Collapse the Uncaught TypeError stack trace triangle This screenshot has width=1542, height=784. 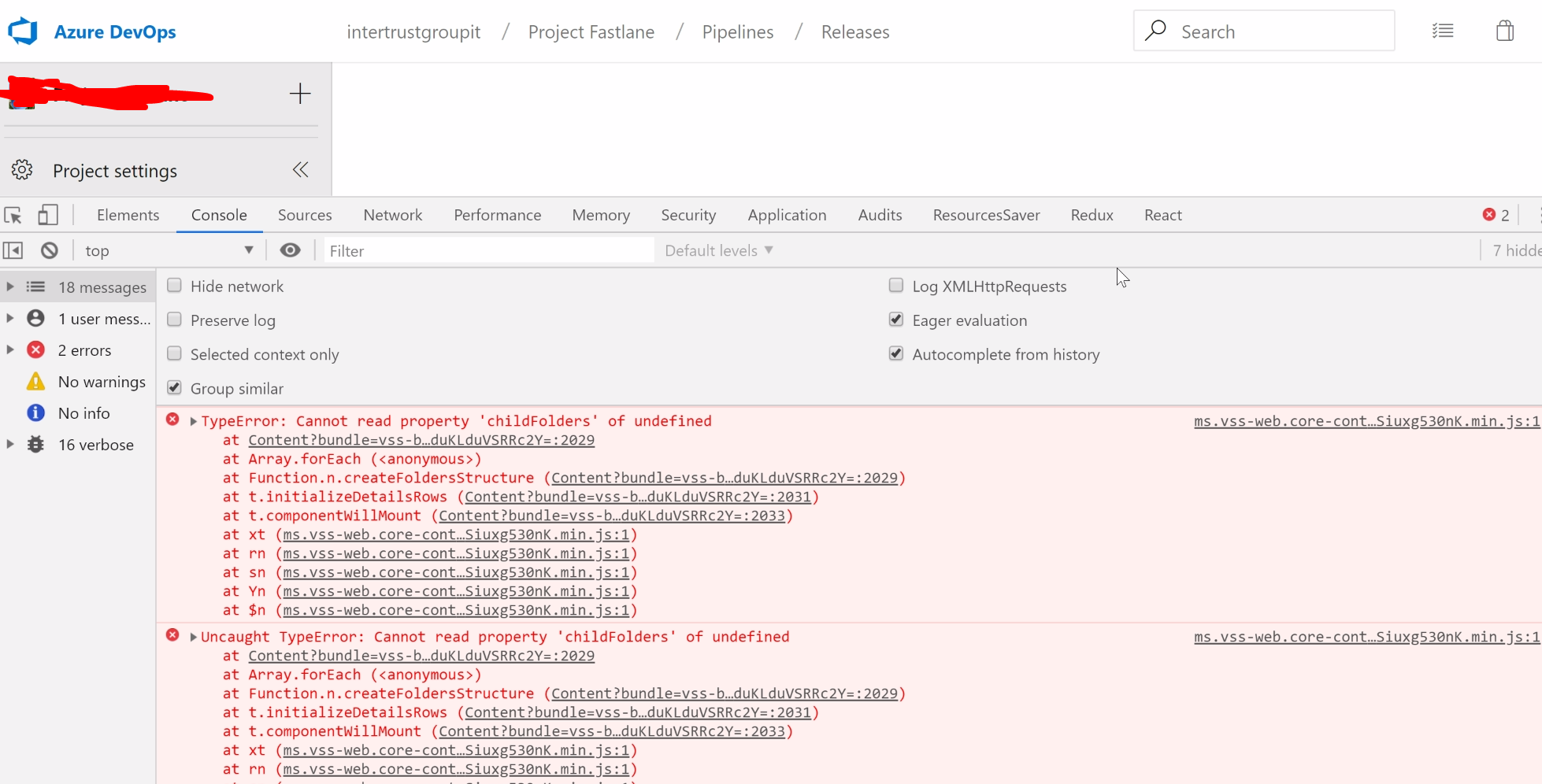pyautogui.click(x=194, y=637)
